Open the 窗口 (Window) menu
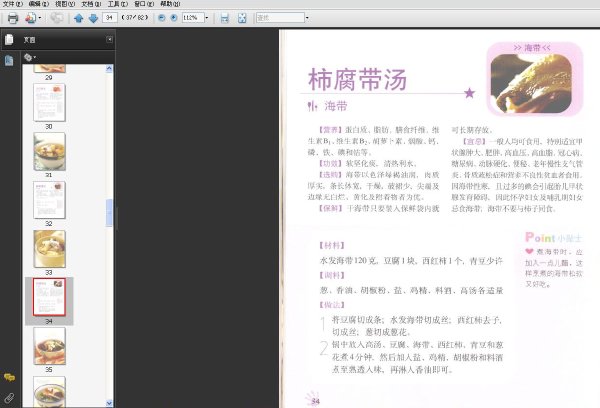 [144, 4]
